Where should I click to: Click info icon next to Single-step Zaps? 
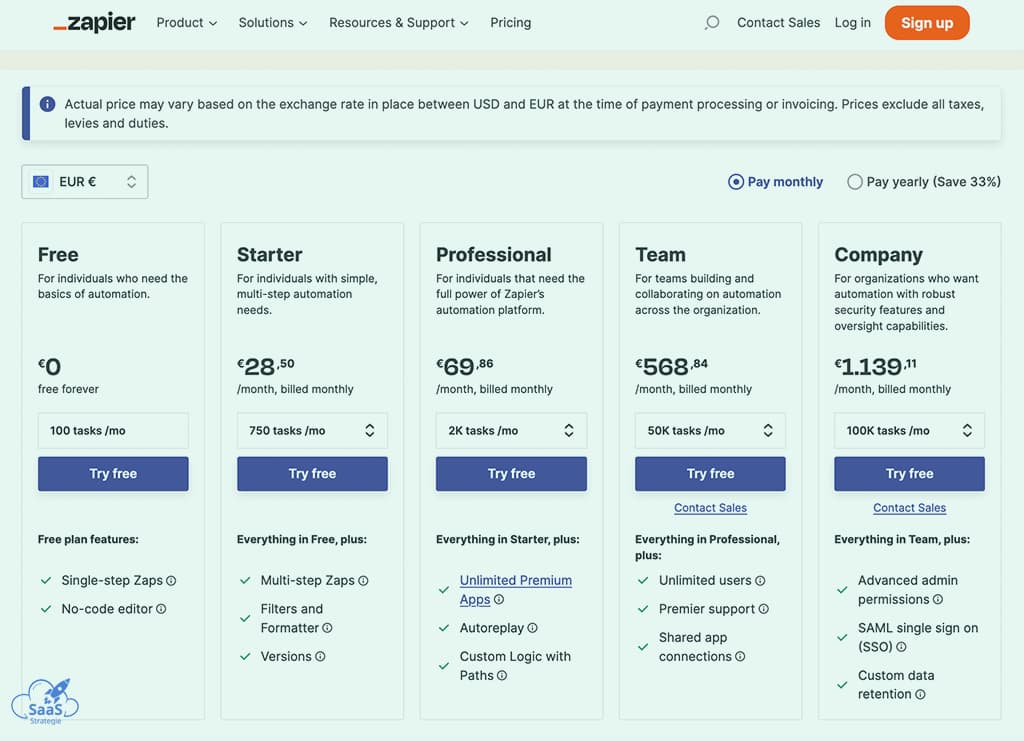171,580
